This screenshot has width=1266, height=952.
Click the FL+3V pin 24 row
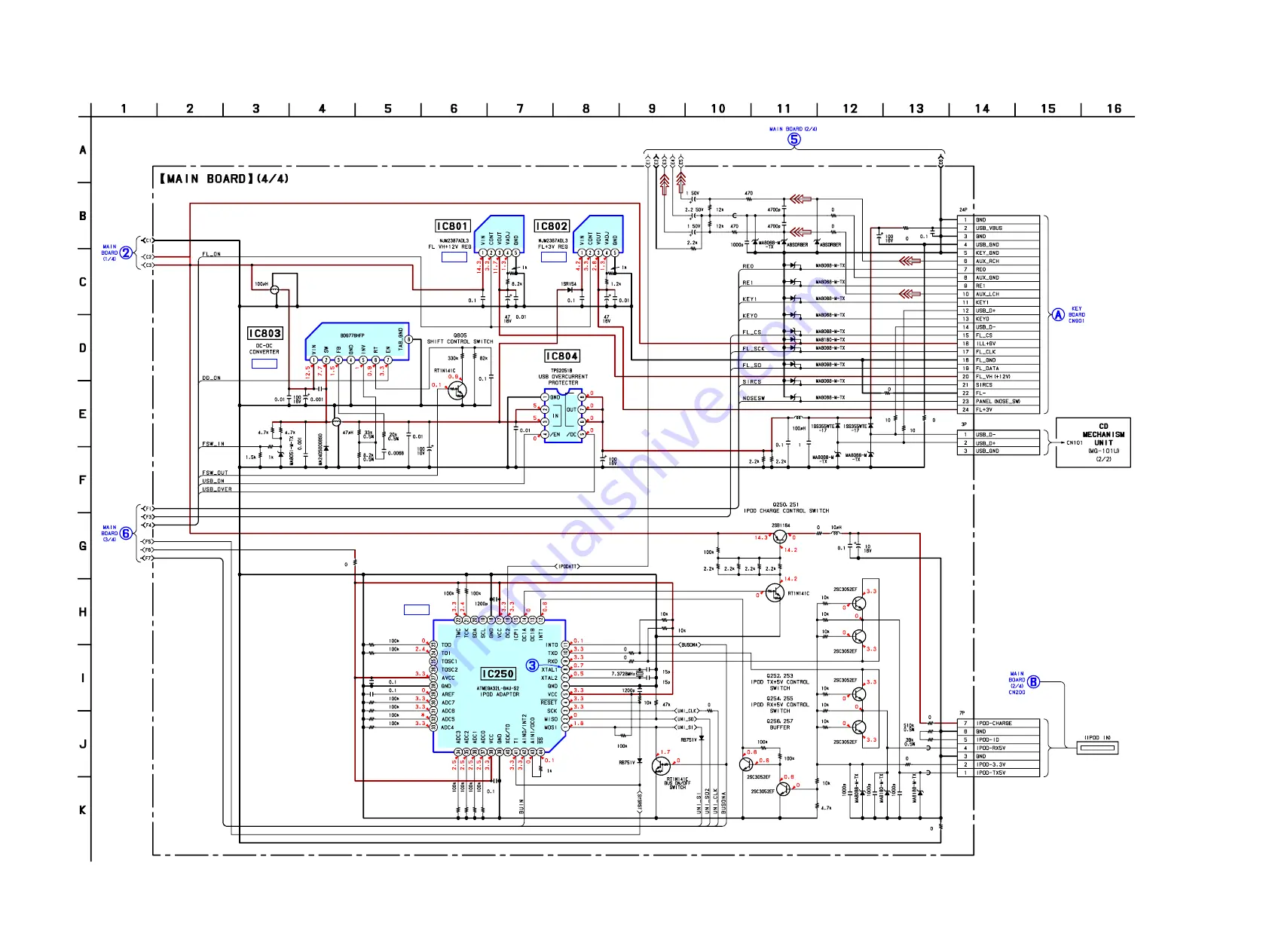click(x=998, y=410)
